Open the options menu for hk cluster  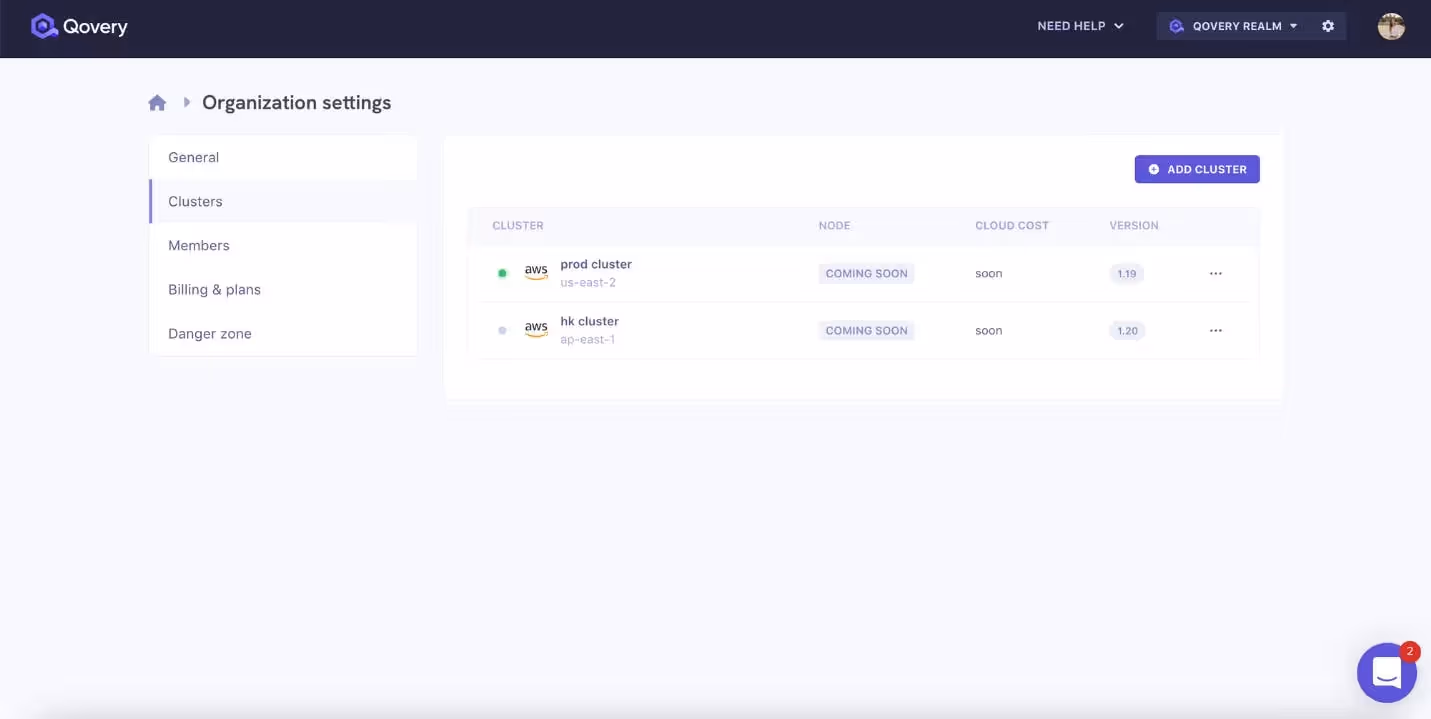tap(1216, 329)
